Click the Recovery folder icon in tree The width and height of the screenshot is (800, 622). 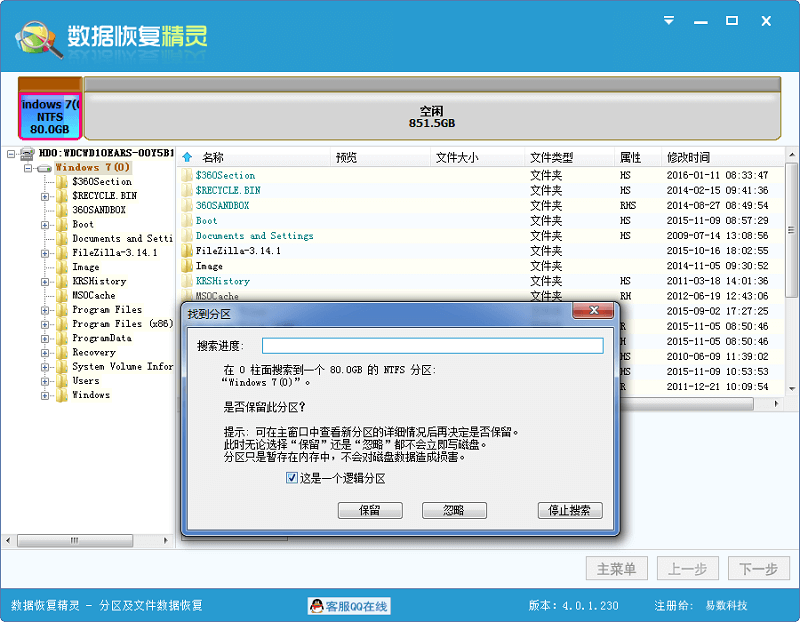(x=62, y=353)
